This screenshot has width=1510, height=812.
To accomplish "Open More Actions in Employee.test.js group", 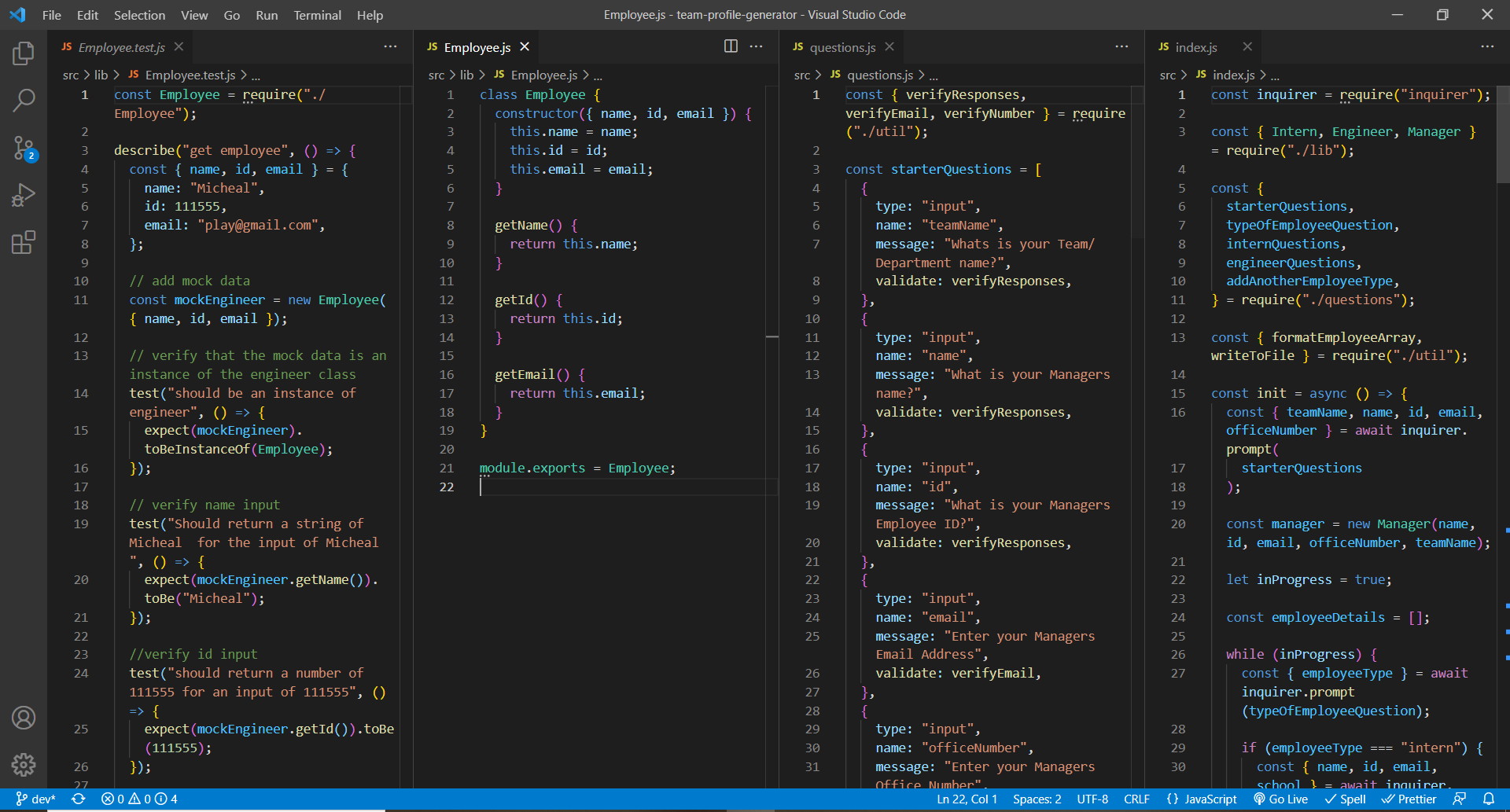I will (390, 46).
